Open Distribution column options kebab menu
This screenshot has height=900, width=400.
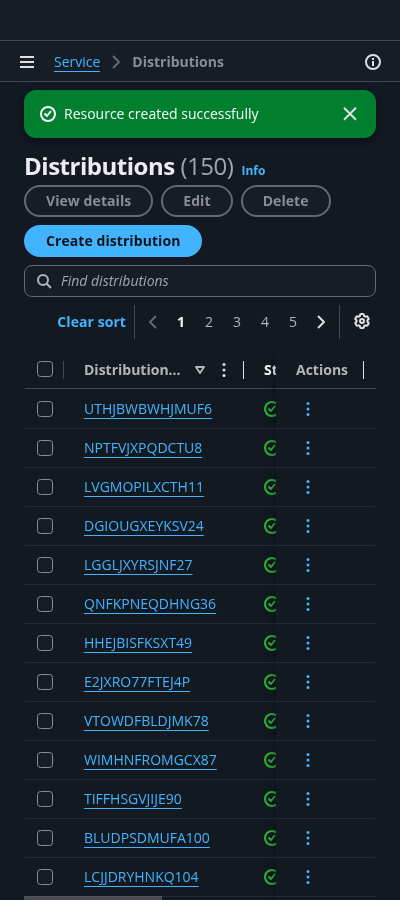pyautogui.click(x=224, y=370)
